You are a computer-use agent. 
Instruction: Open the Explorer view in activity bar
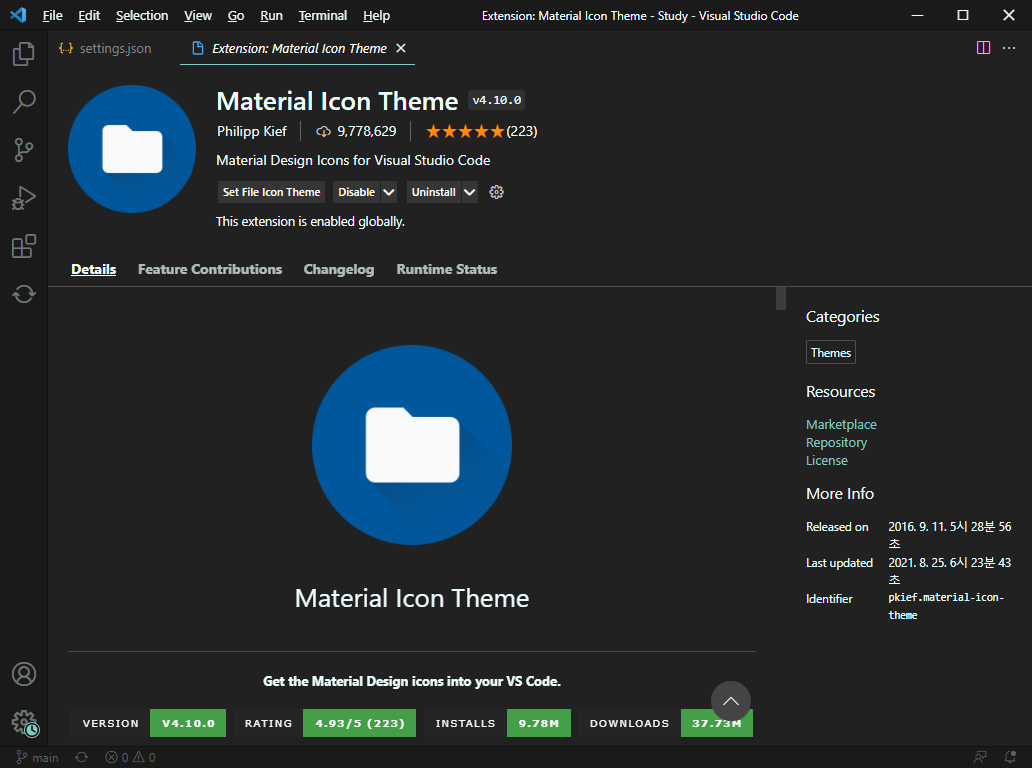click(x=24, y=53)
